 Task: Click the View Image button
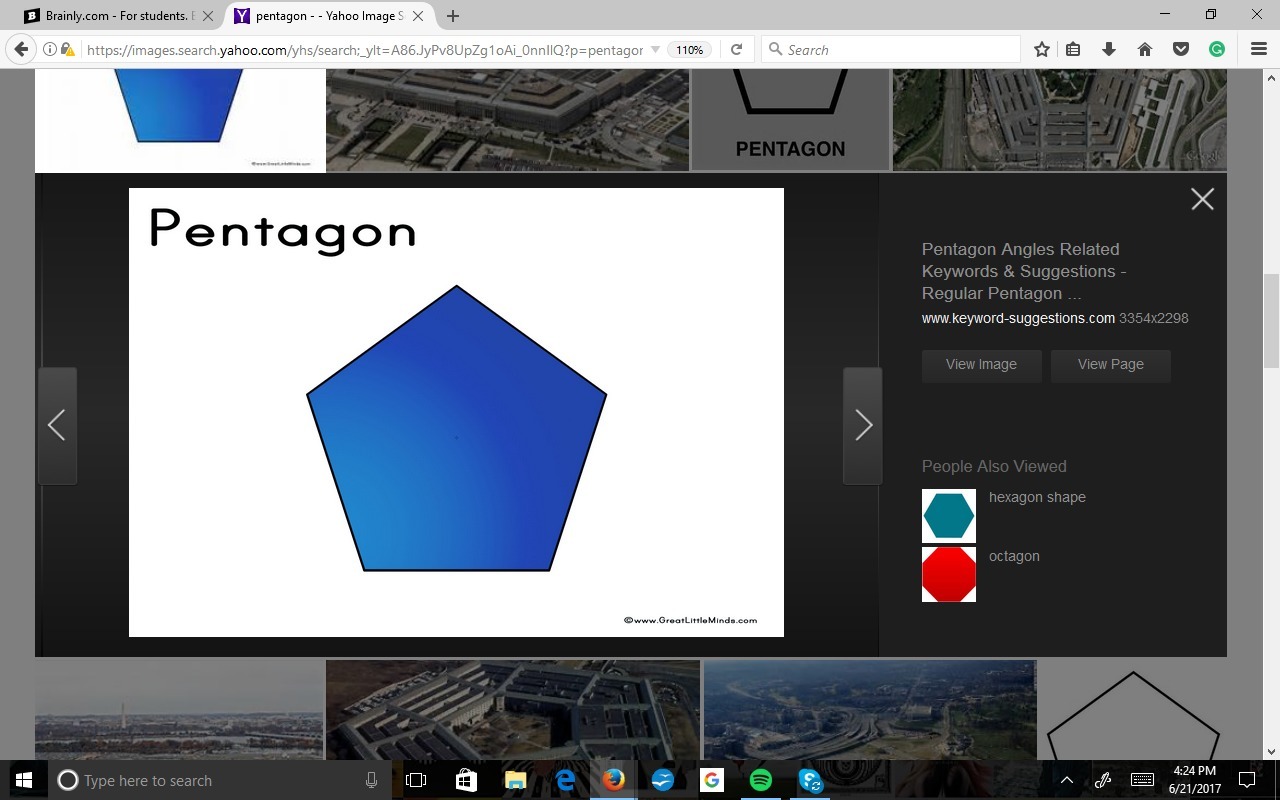pos(981,365)
